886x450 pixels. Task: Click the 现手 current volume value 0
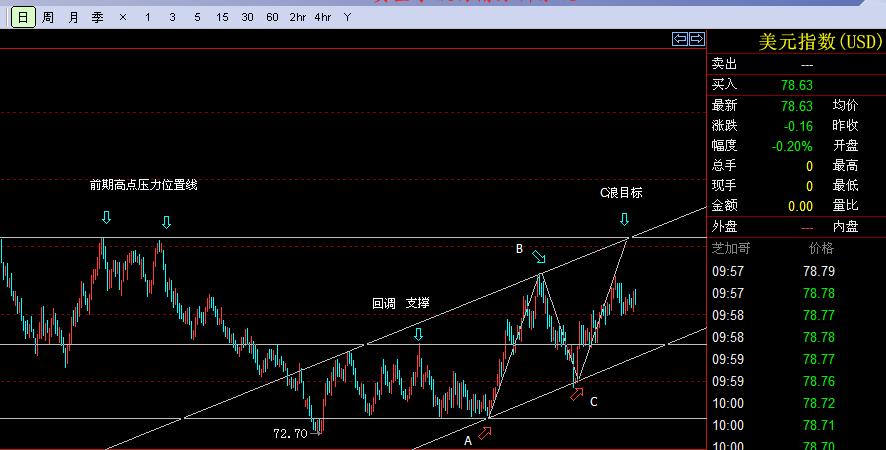(809, 186)
